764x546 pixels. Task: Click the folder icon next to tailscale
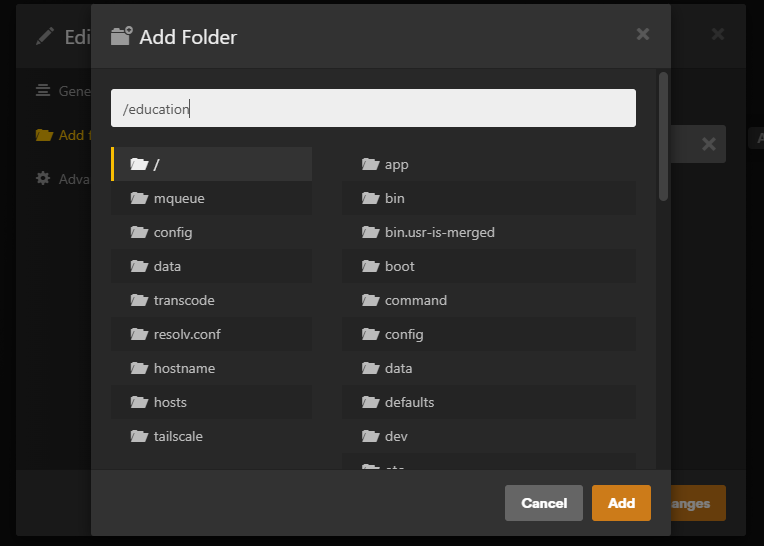(x=139, y=436)
